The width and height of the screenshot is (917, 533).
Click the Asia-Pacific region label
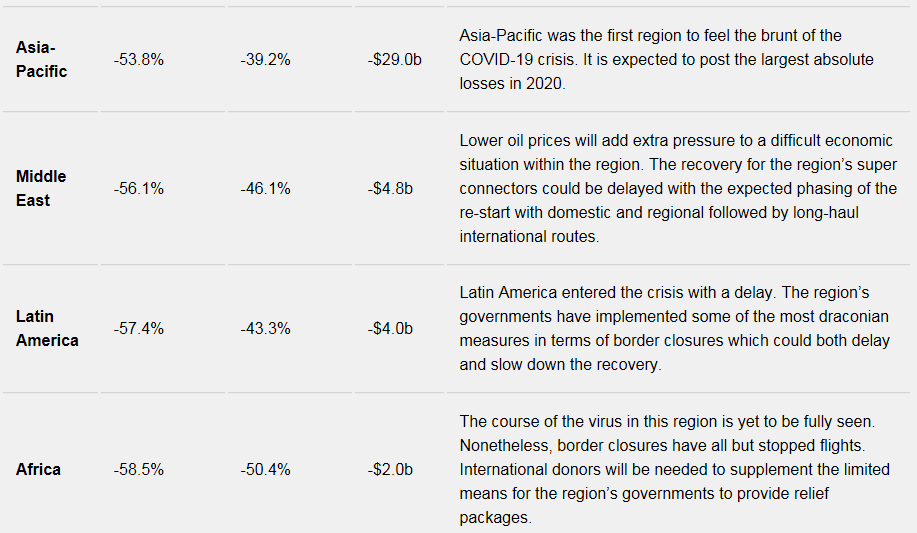click(x=42, y=59)
